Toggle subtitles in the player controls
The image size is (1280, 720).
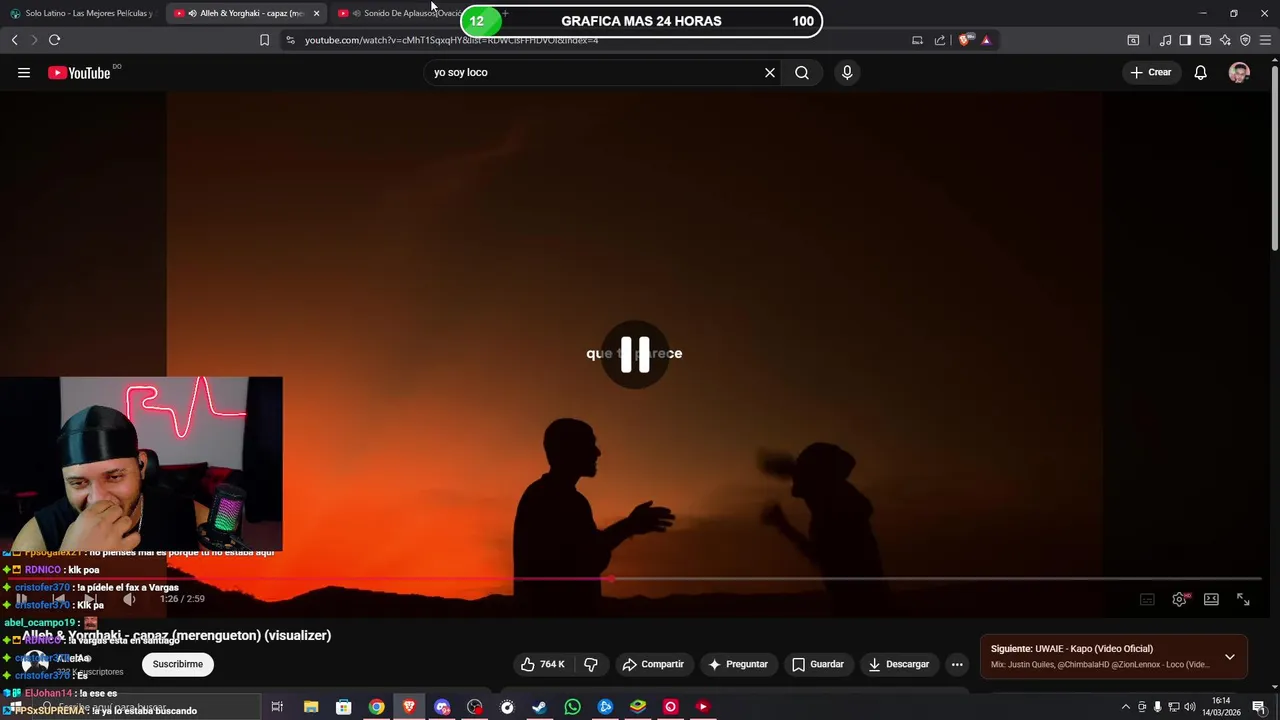coord(1147,599)
